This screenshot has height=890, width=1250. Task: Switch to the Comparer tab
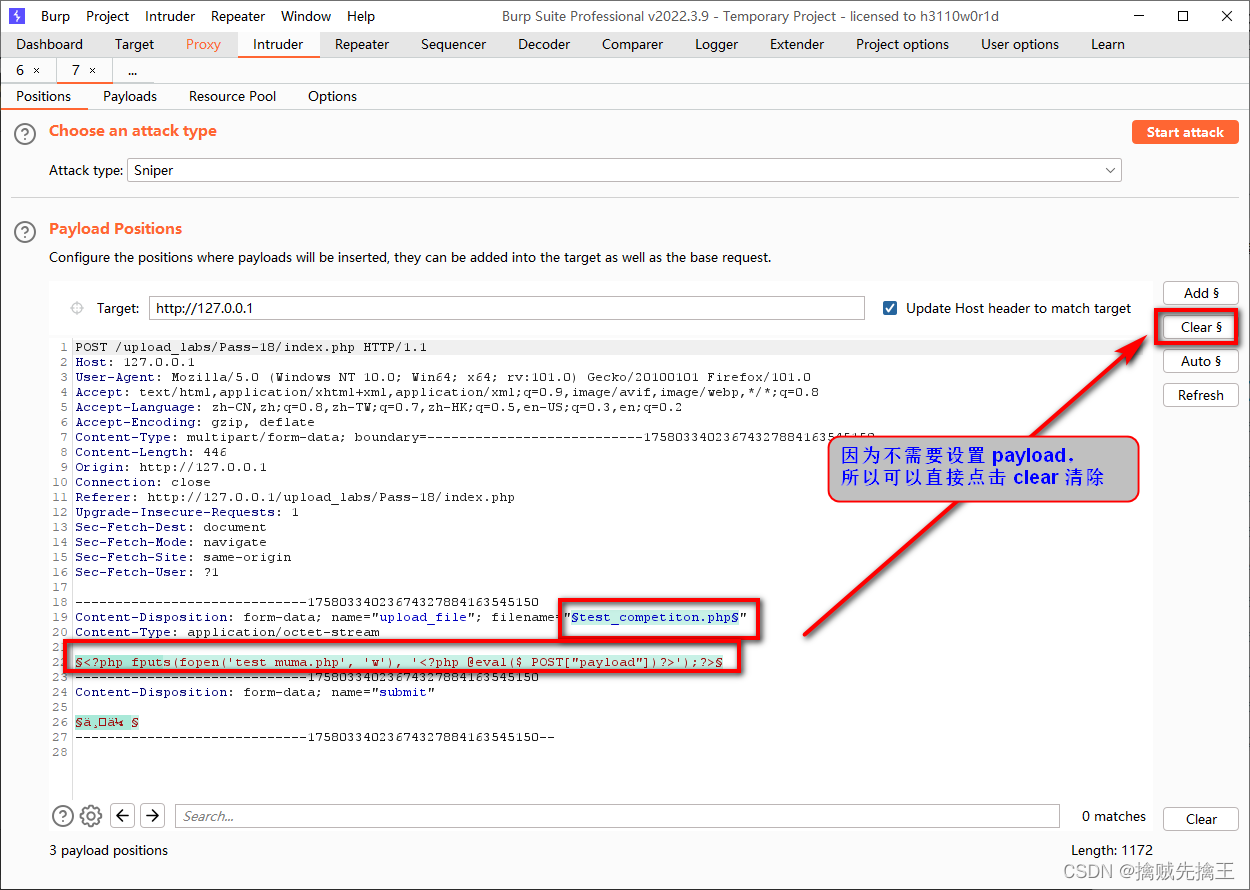pos(632,44)
